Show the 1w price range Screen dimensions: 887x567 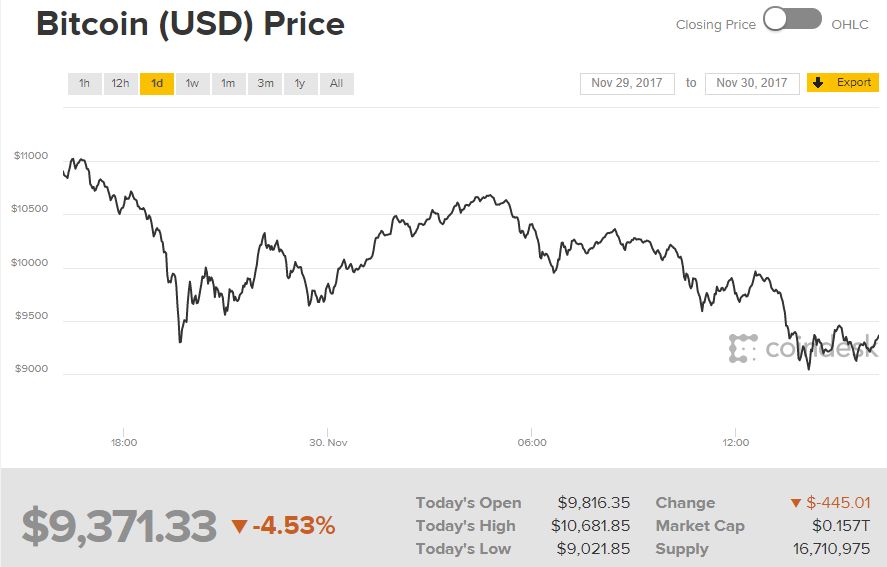coord(193,83)
